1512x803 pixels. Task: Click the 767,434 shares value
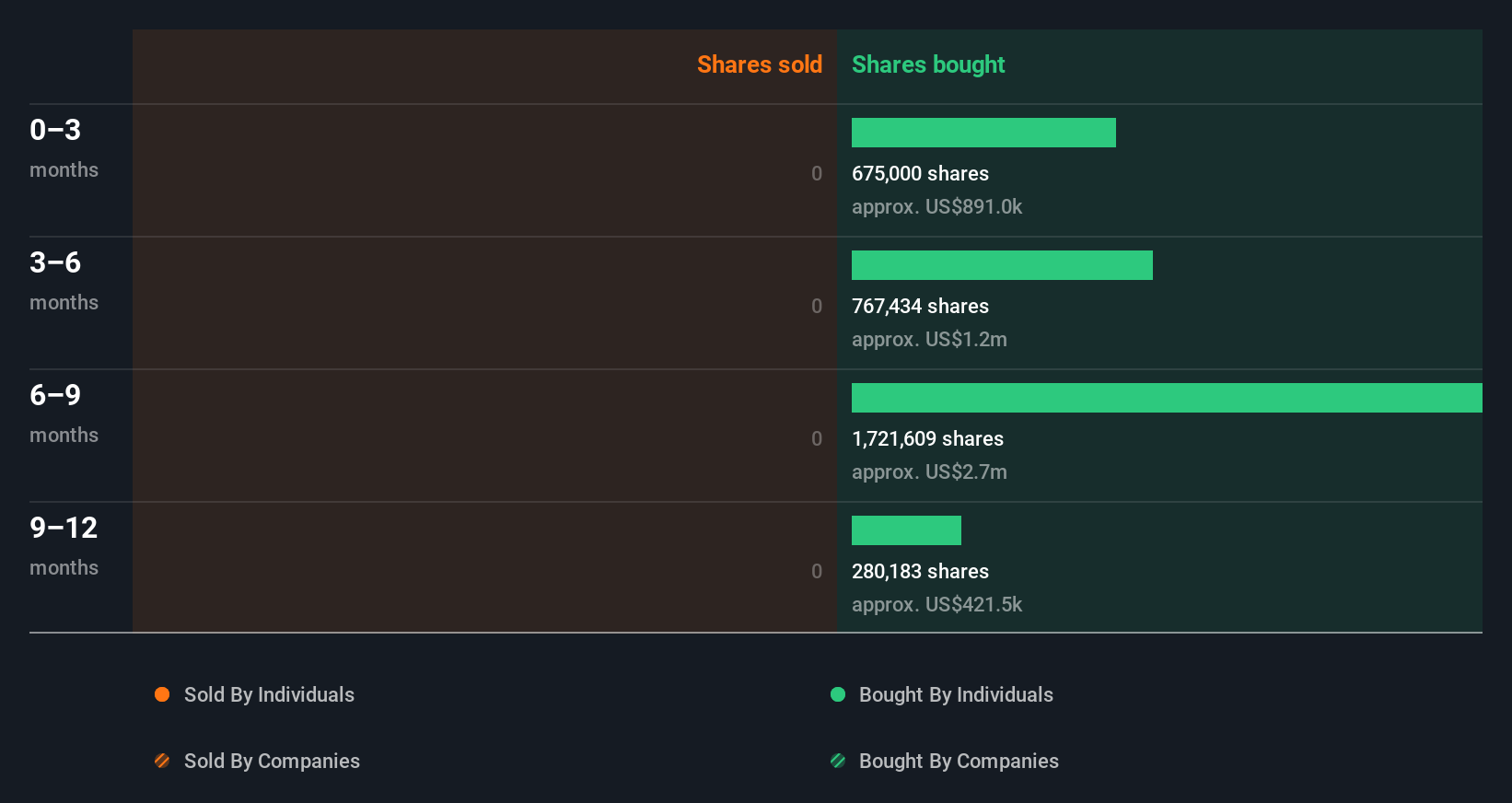click(920, 306)
